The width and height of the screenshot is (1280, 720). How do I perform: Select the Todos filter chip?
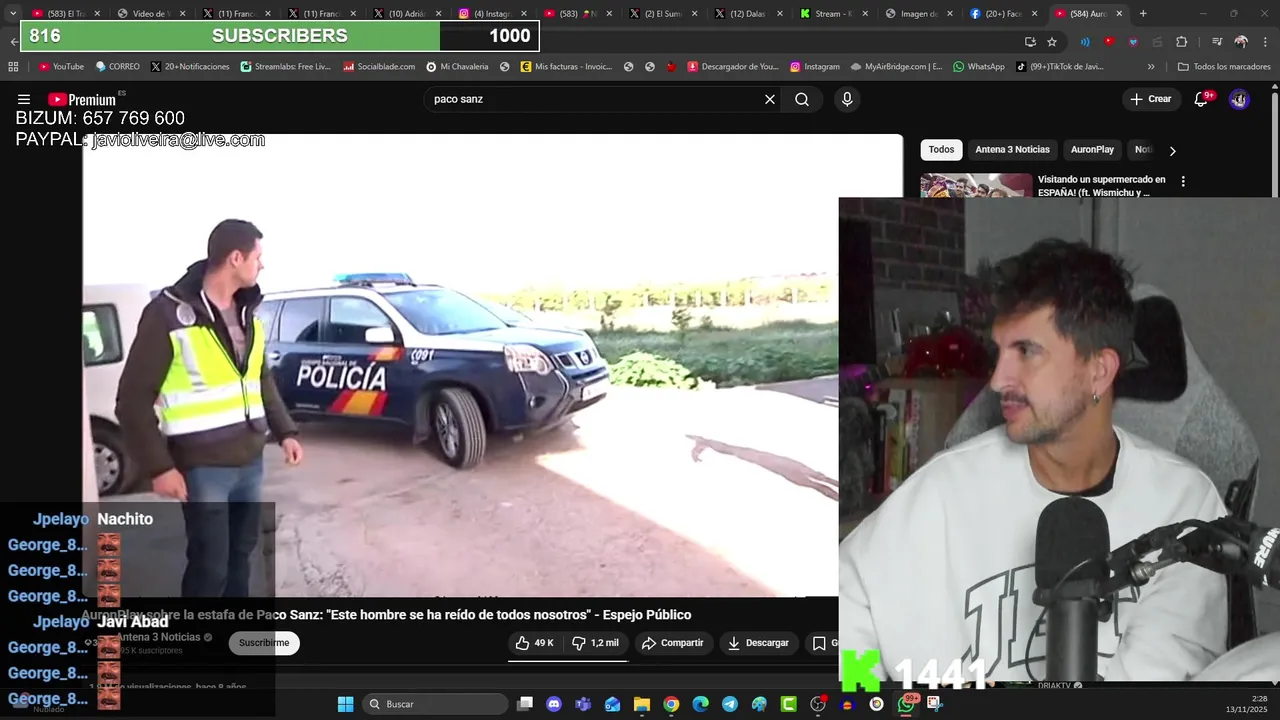941,150
